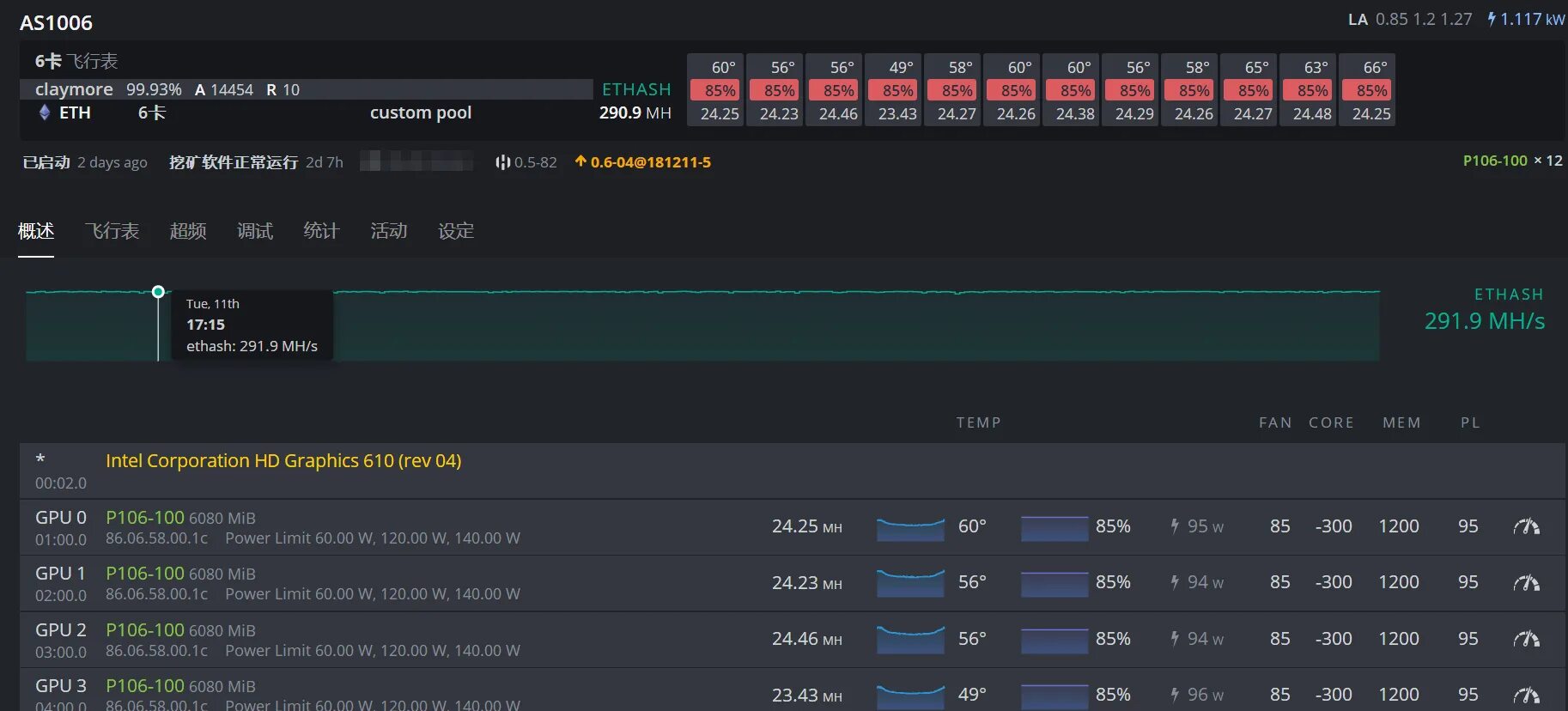This screenshot has height=711, width=1568.
Task: Click the MEM column header
Action: pyautogui.click(x=1401, y=422)
